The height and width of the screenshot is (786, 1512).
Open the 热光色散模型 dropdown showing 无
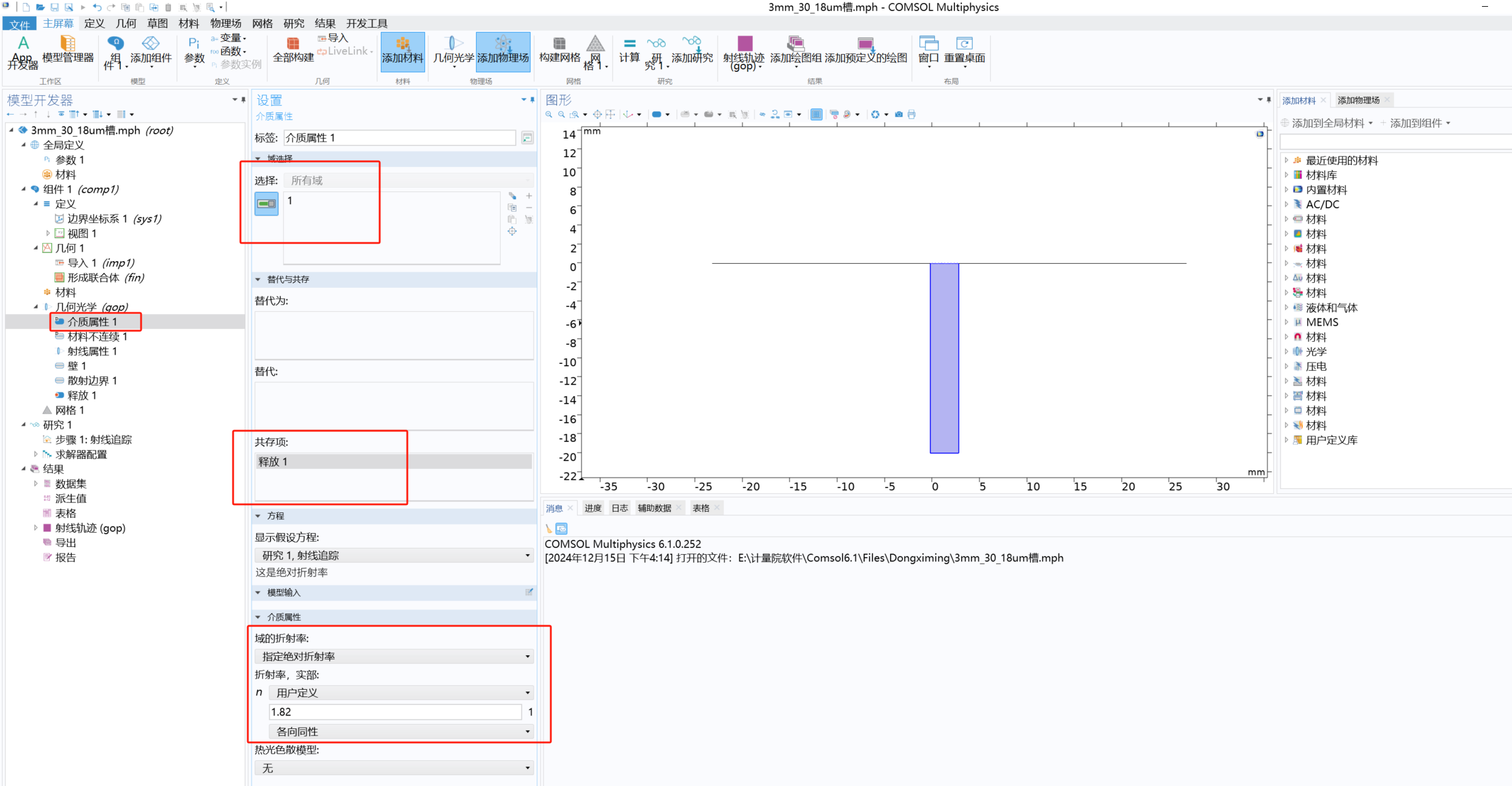pyautogui.click(x=394, y=768)
